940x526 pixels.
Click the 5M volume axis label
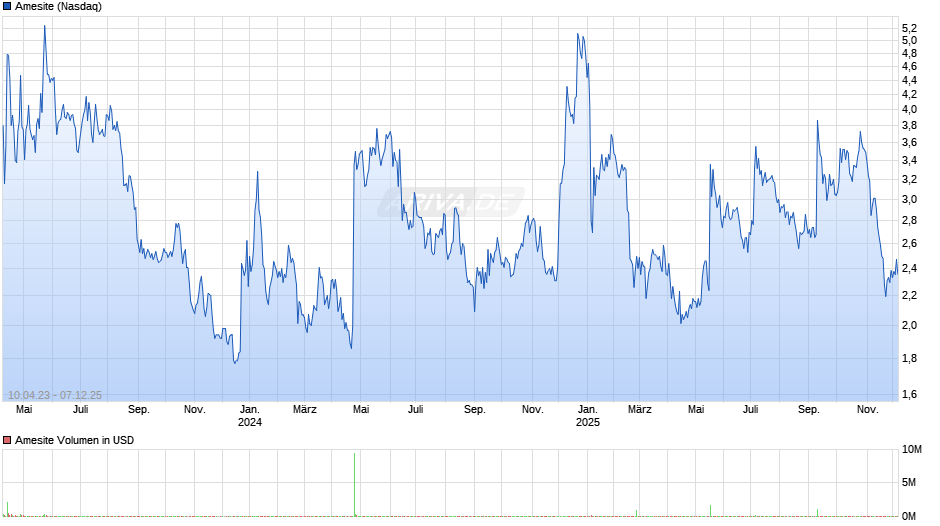pyautogui.click(x=909, y=483)
